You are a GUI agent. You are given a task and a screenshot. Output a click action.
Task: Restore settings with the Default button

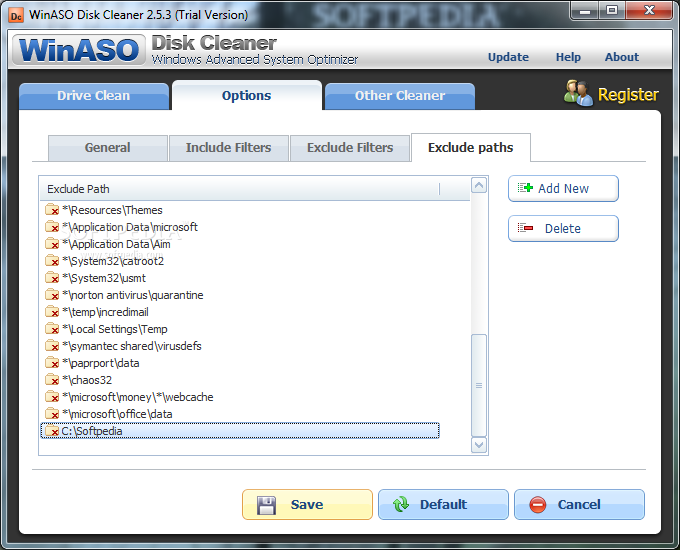(443, 504)
